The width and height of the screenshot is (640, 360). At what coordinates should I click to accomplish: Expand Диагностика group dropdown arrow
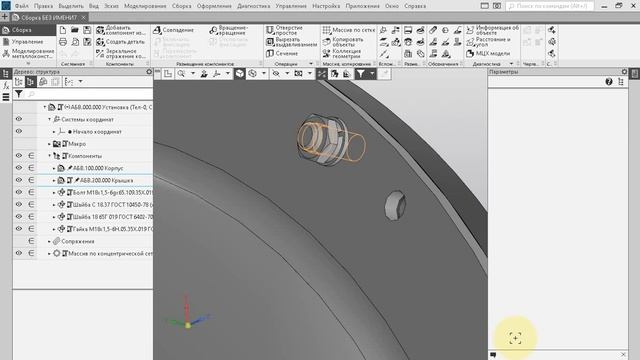(x=511, y=64)
